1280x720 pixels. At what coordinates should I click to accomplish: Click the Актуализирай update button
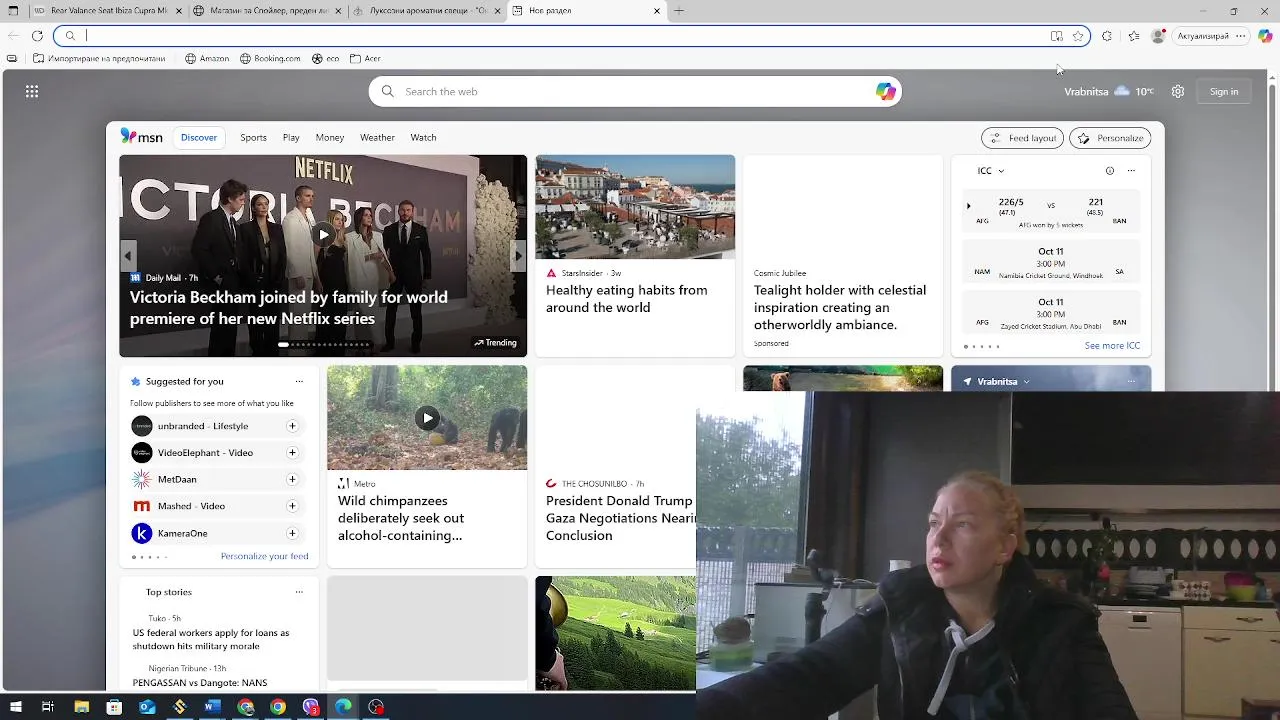point(1203,36)
